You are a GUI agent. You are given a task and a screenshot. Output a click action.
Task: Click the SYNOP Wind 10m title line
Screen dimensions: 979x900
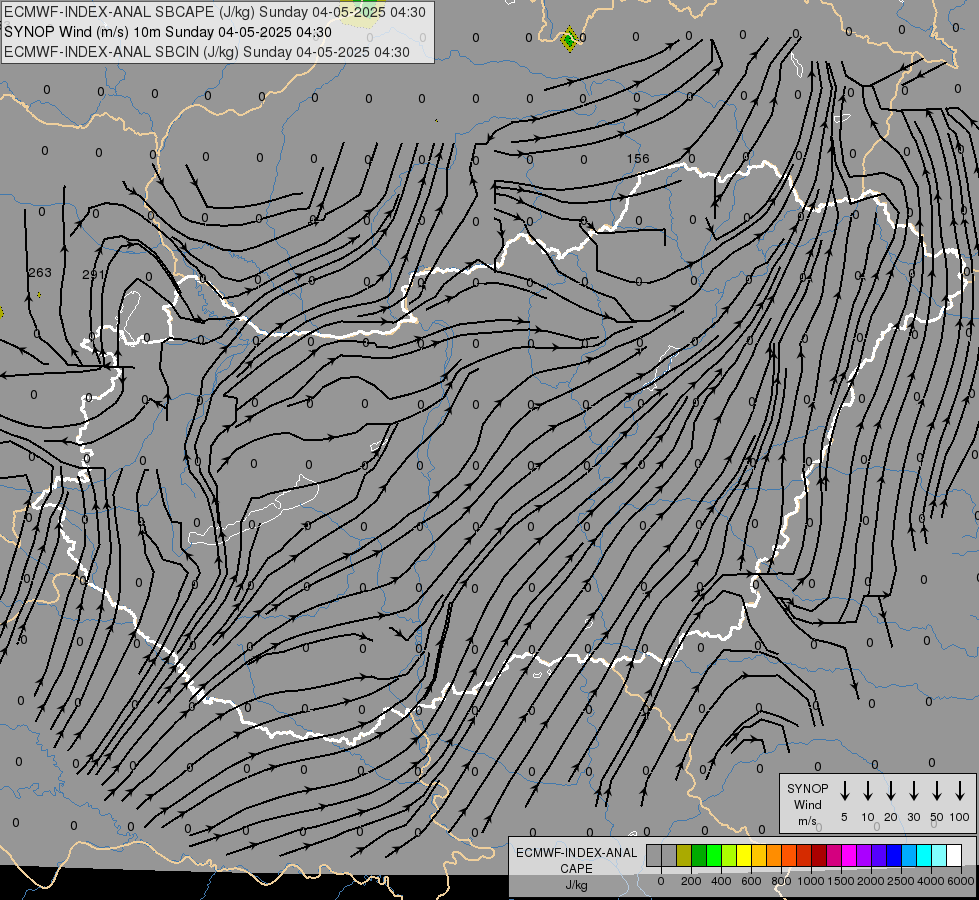pos(168,32)
